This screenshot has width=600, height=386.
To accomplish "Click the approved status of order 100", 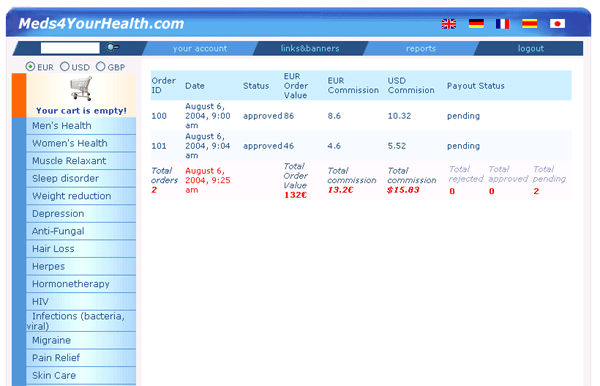I will (x=262, y=116).
